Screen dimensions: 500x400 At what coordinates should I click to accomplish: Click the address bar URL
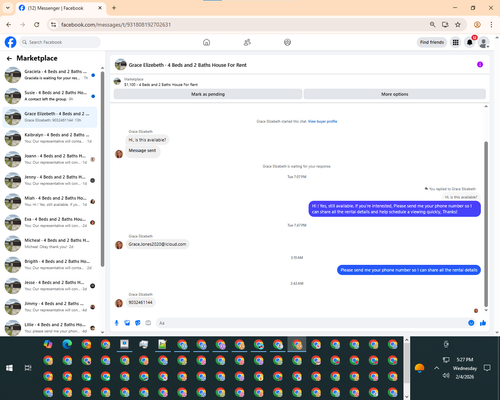tap(116, 25)
